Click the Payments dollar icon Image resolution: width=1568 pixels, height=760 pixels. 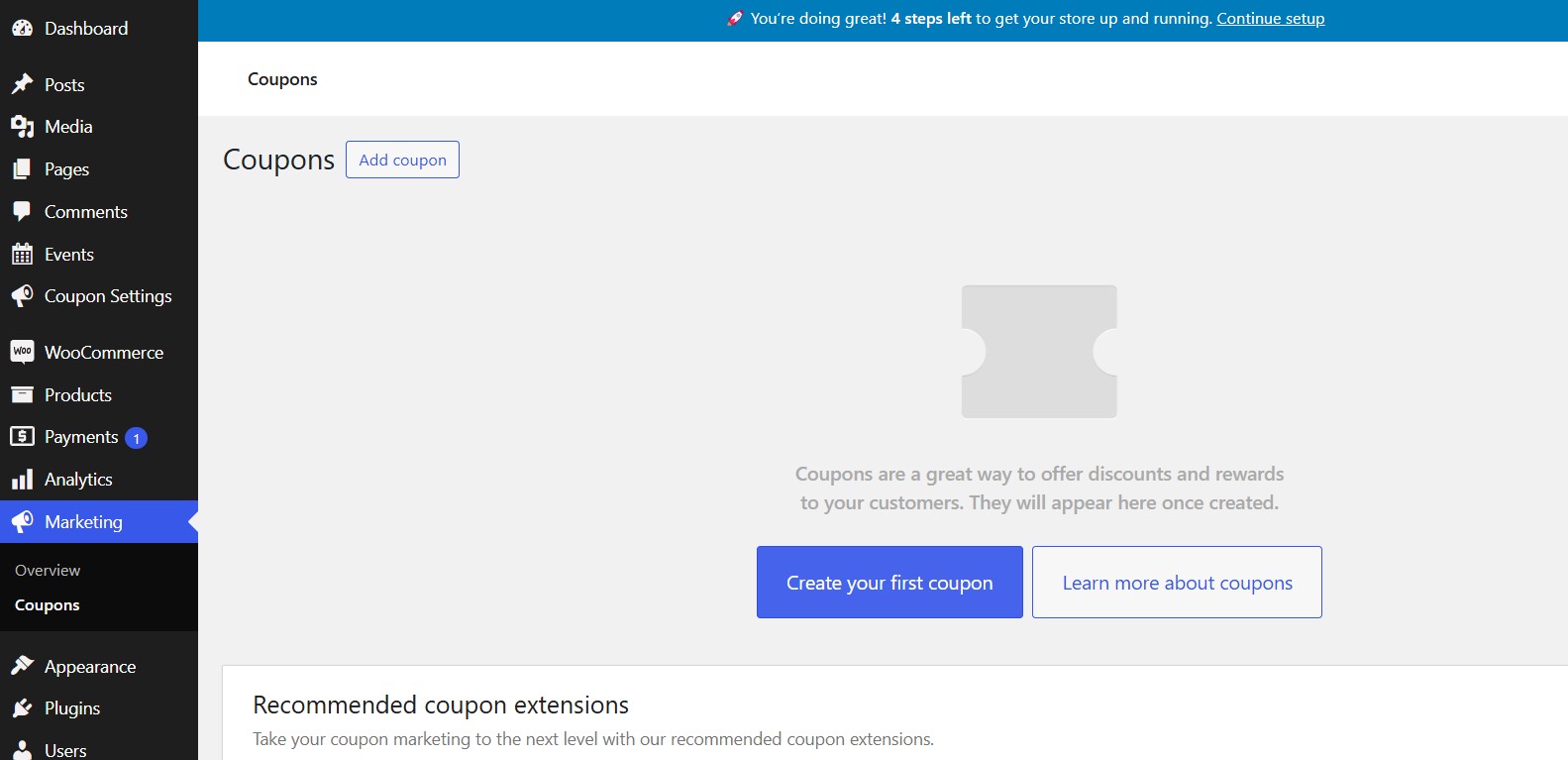(22, 436)
